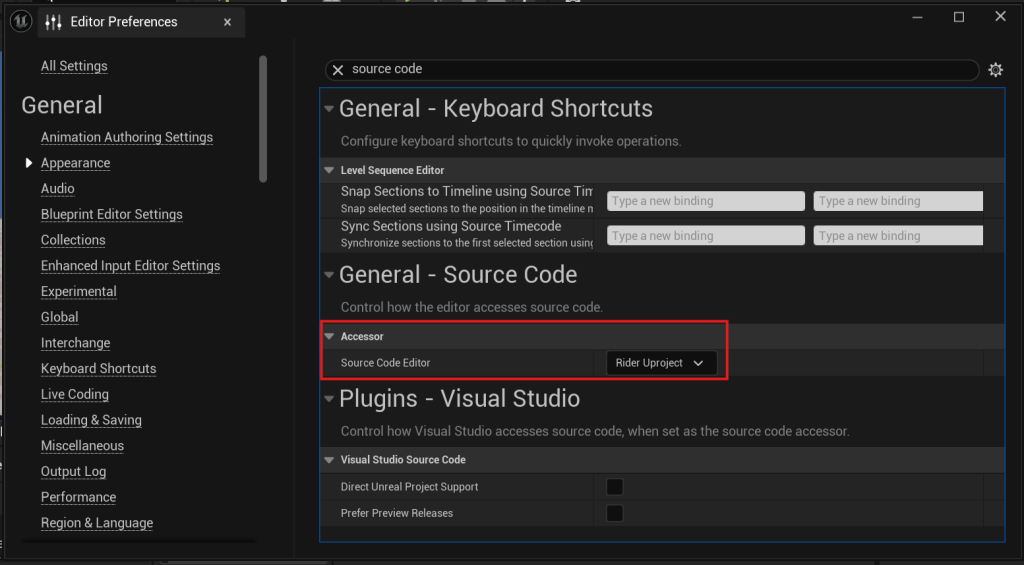1024x565 pixels.
Task: Collapse General - Keyboard Shortcuts section
Action: pos(329,109)
